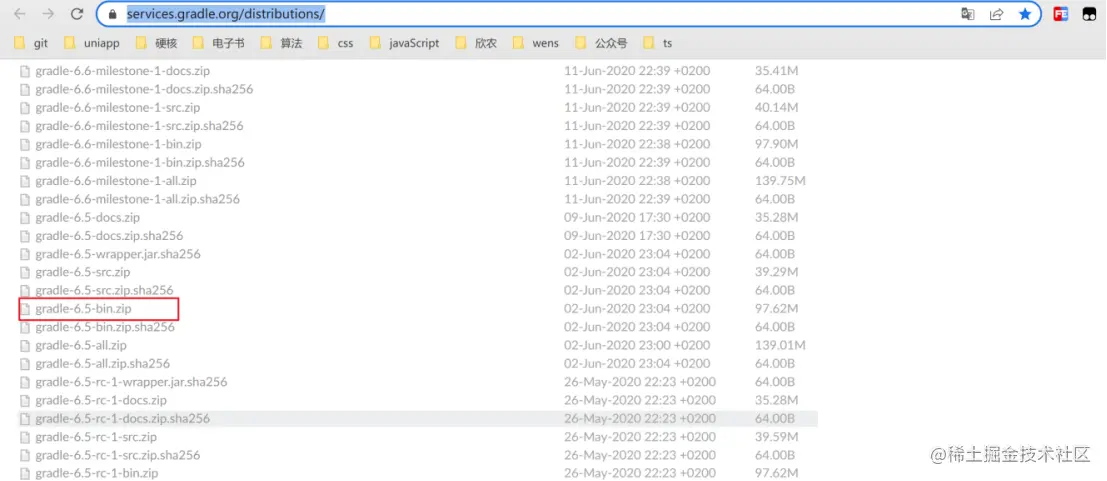Click file icon beside gradle-6.5-rc-1-bin.zip
Viewport: 1107px width, 481px height.
click(x=26, y=473)
